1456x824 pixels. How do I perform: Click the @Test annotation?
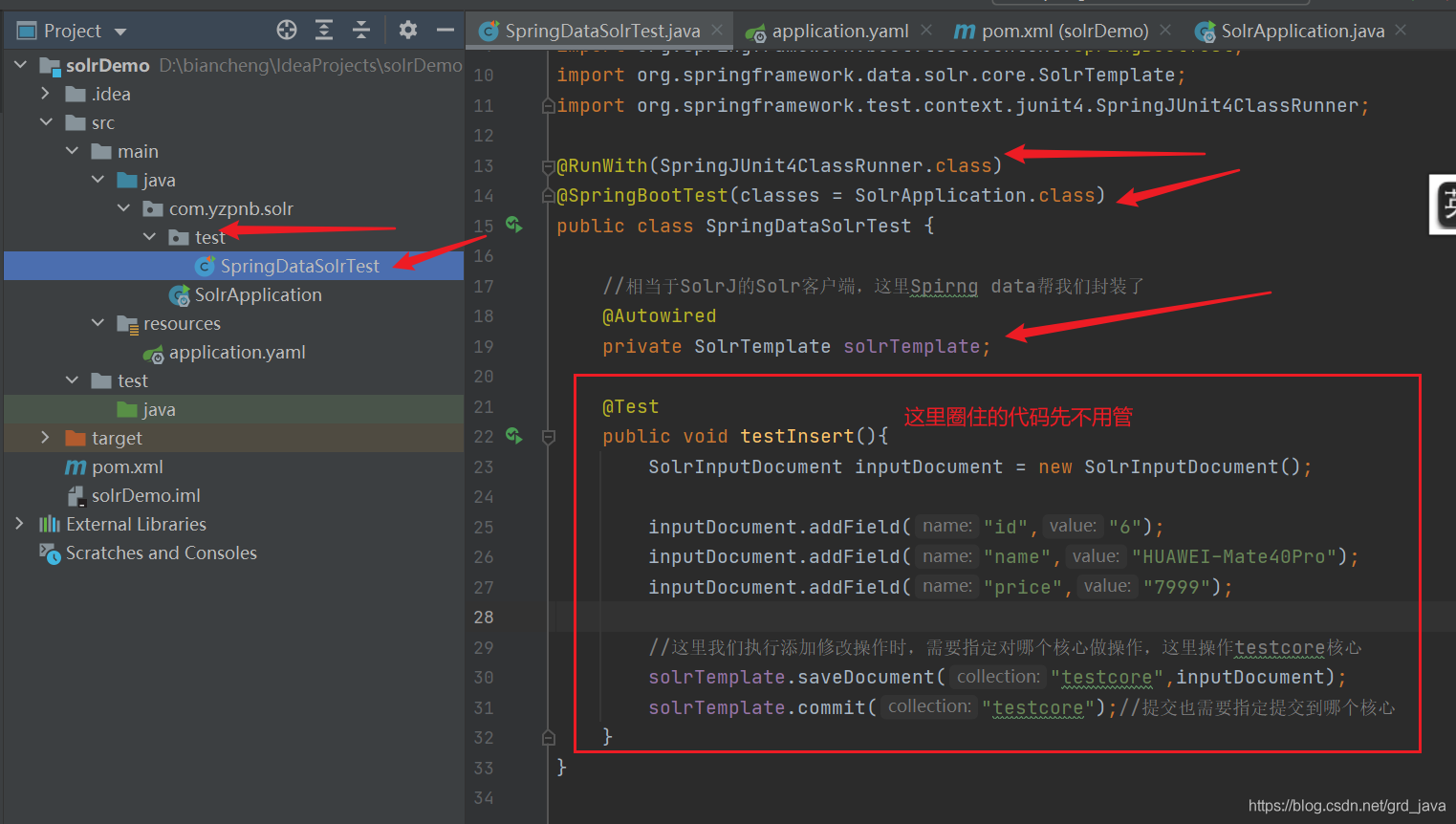[630, 407]
